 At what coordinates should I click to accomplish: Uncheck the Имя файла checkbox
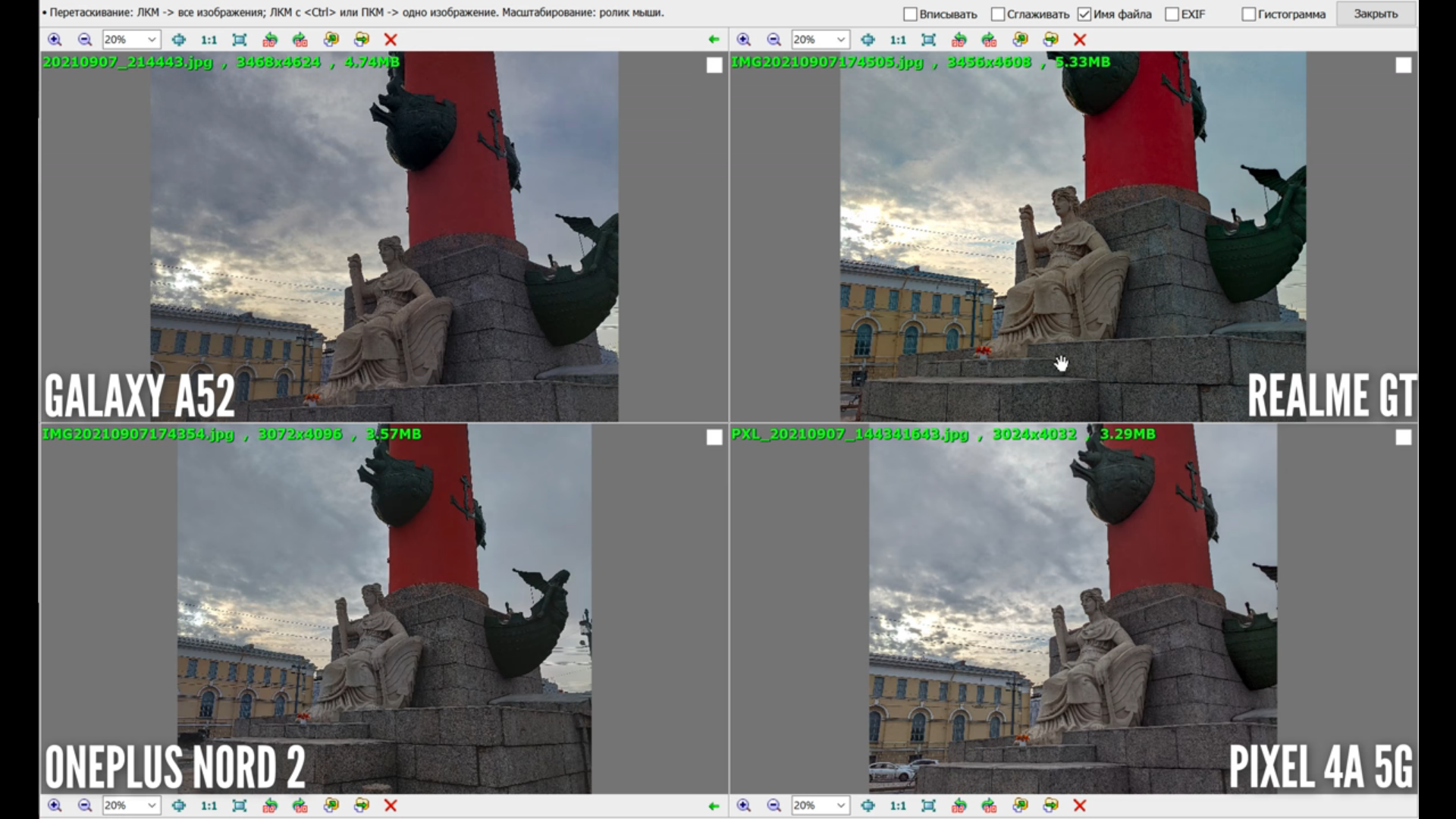(1084, 14)
